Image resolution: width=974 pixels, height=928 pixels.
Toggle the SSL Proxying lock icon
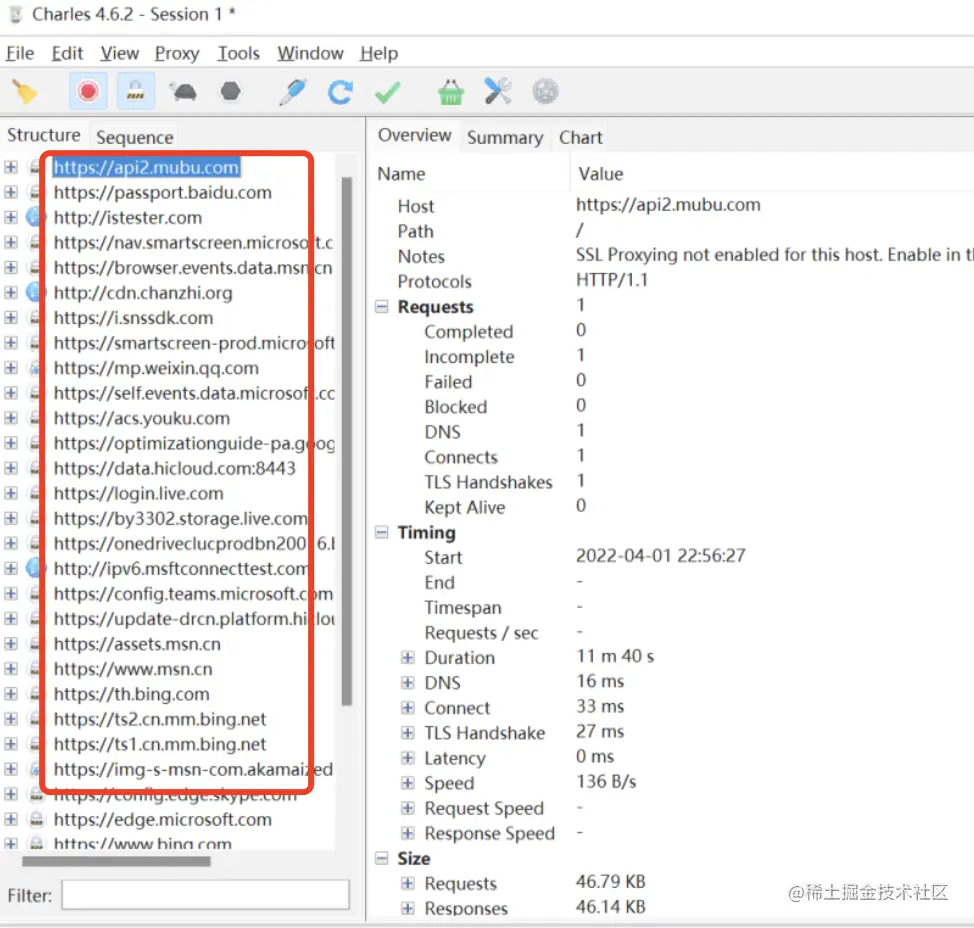135,91
